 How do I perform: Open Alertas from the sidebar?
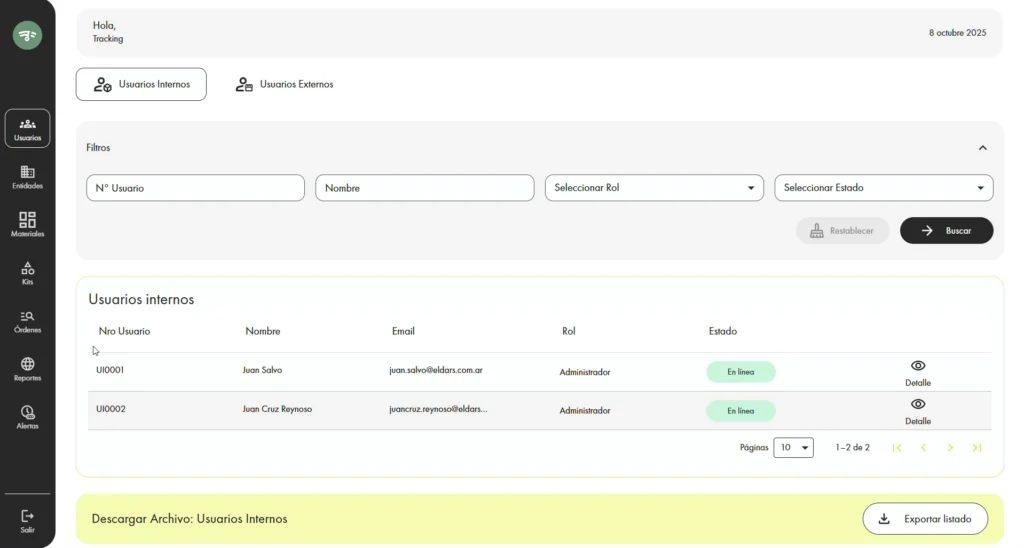coord(27,417)
